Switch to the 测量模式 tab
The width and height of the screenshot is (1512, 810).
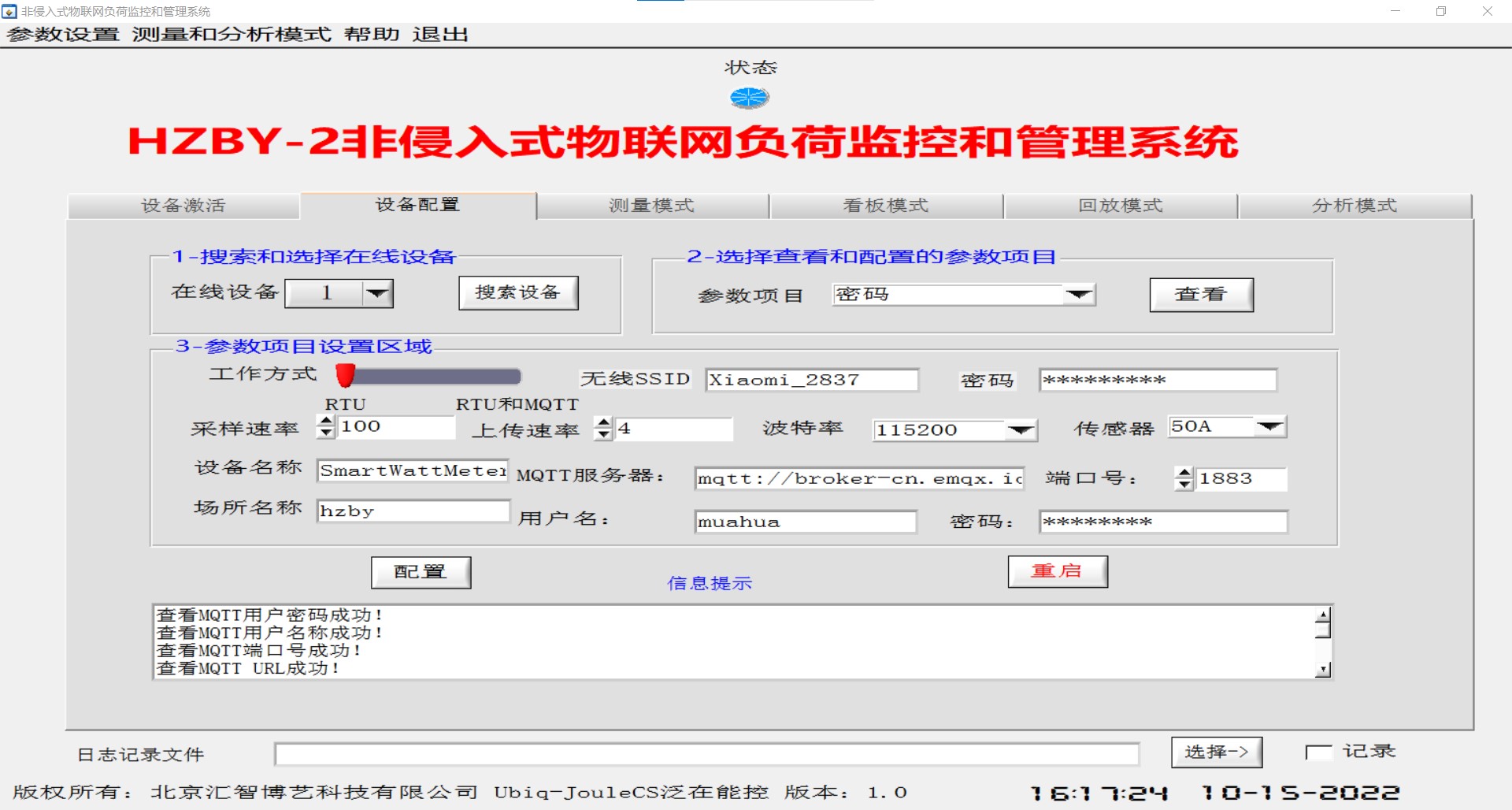pos(651,206)
